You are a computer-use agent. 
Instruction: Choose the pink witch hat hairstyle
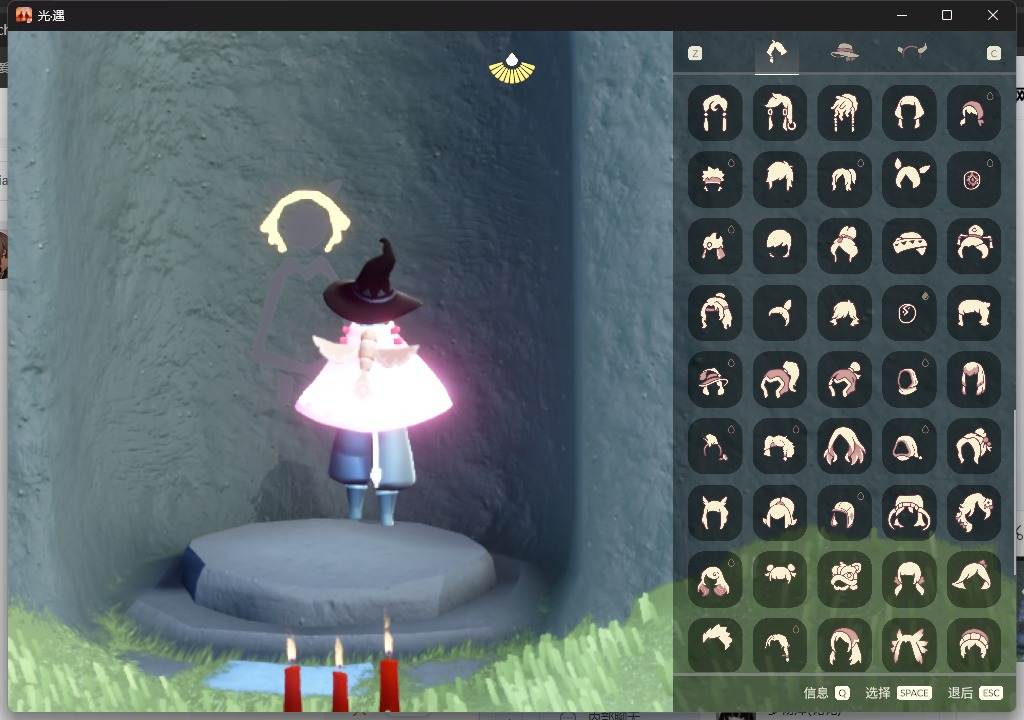coord(715,379)
